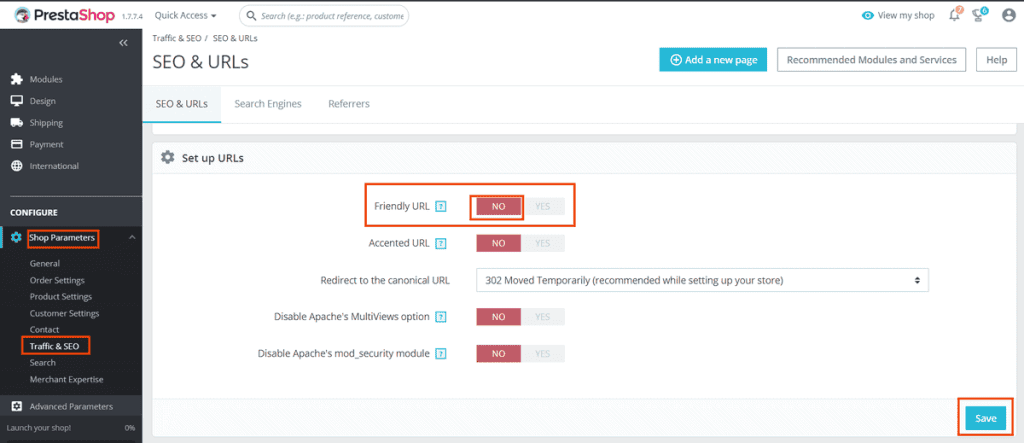Collapse Shop Parameters menu chevron
This screenshot has height=443, width=1024.
[x=132, y=237]
